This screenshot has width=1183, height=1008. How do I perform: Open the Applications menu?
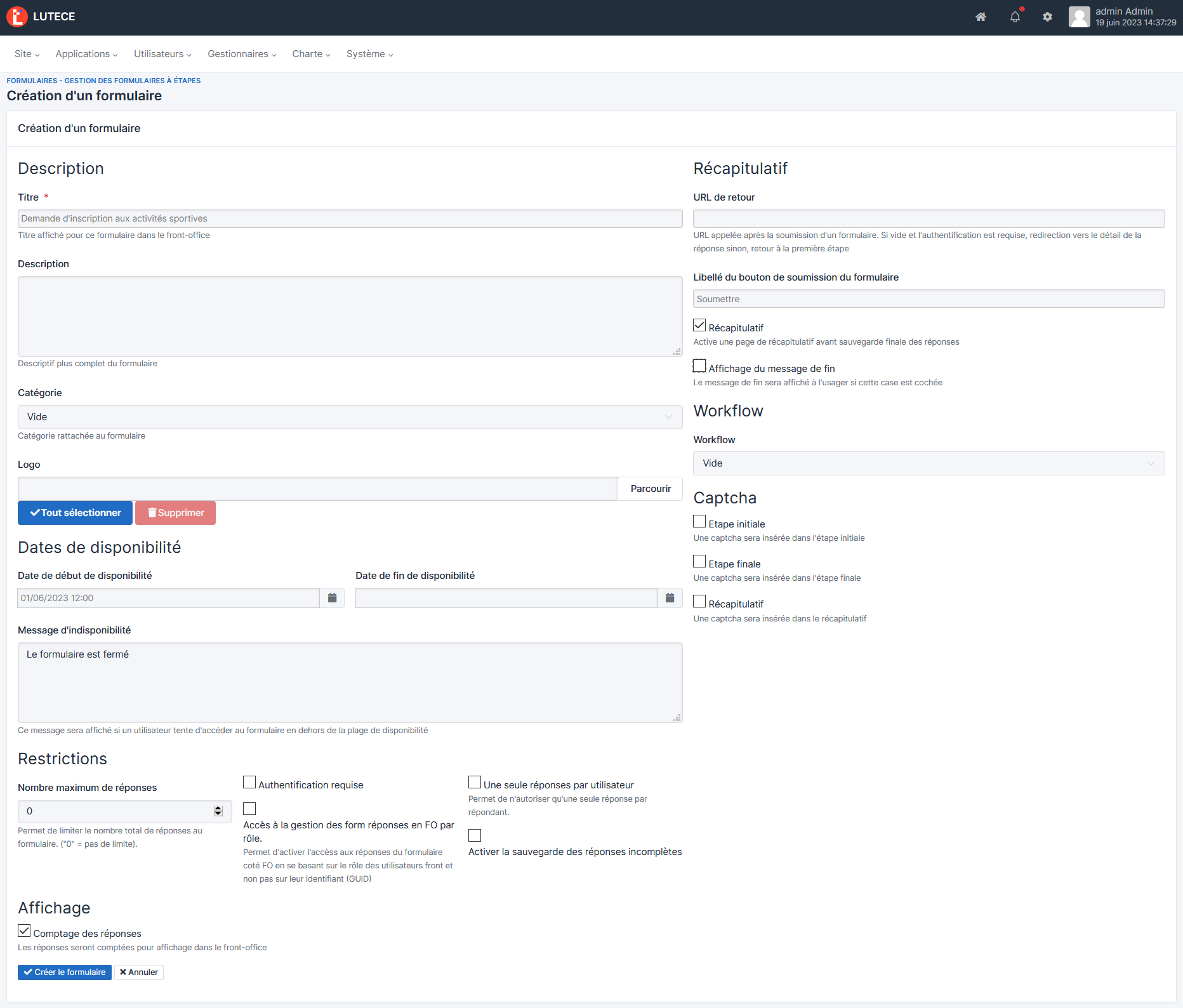click(86, 54)
